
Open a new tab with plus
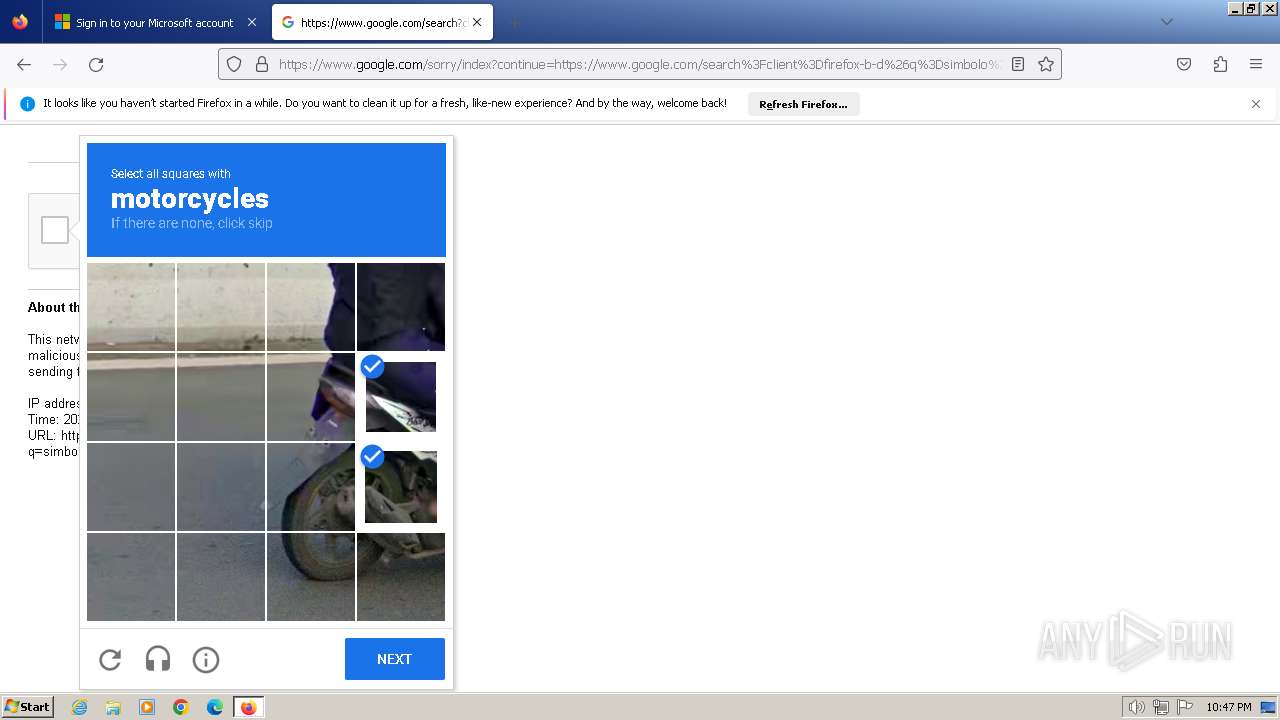[x=514, y=22]
